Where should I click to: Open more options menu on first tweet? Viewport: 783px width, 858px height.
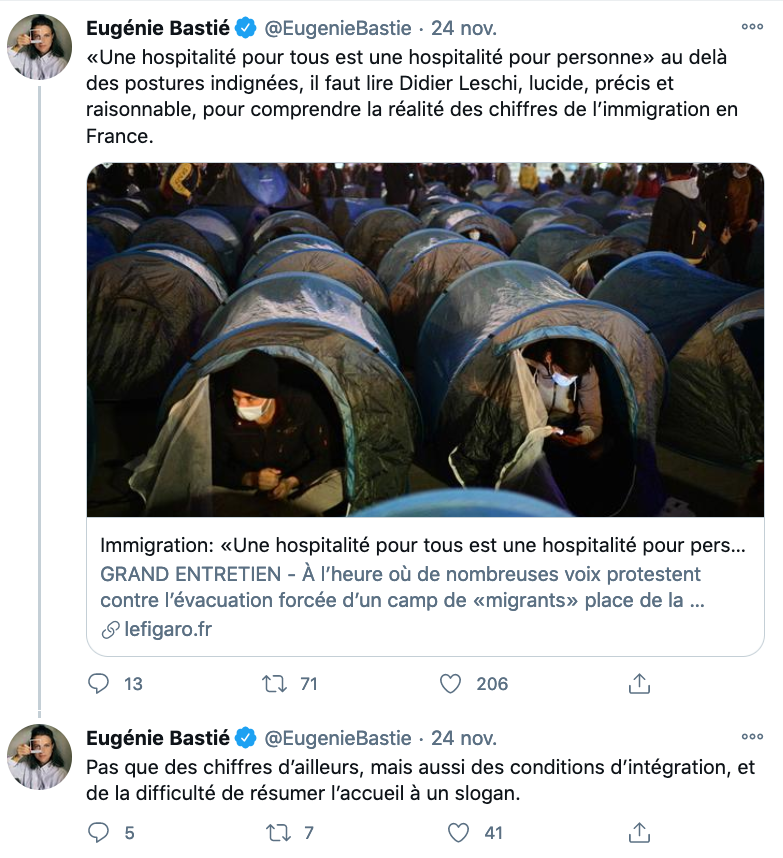coord(752,26)
